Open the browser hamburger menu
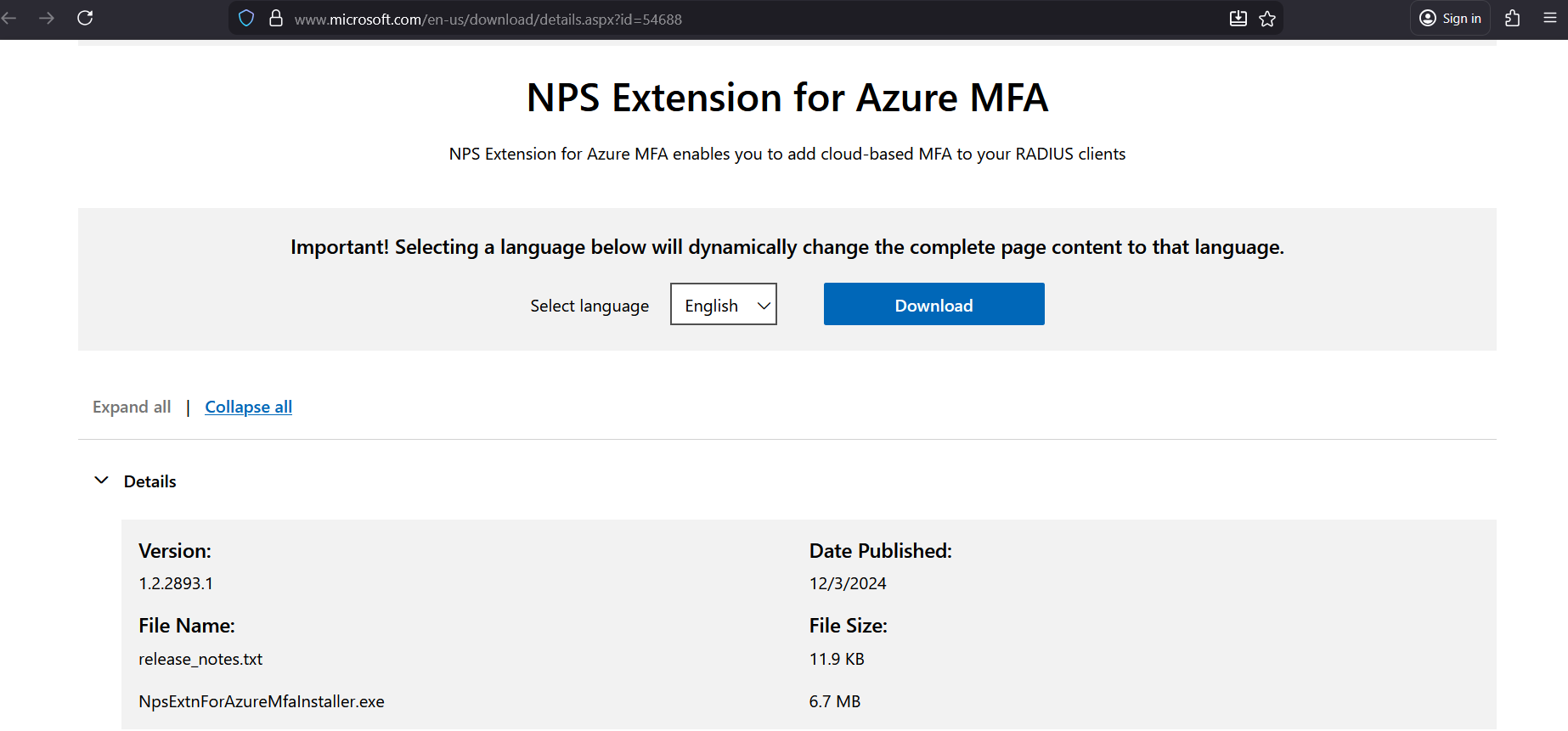 click(x=1550, y=19)
